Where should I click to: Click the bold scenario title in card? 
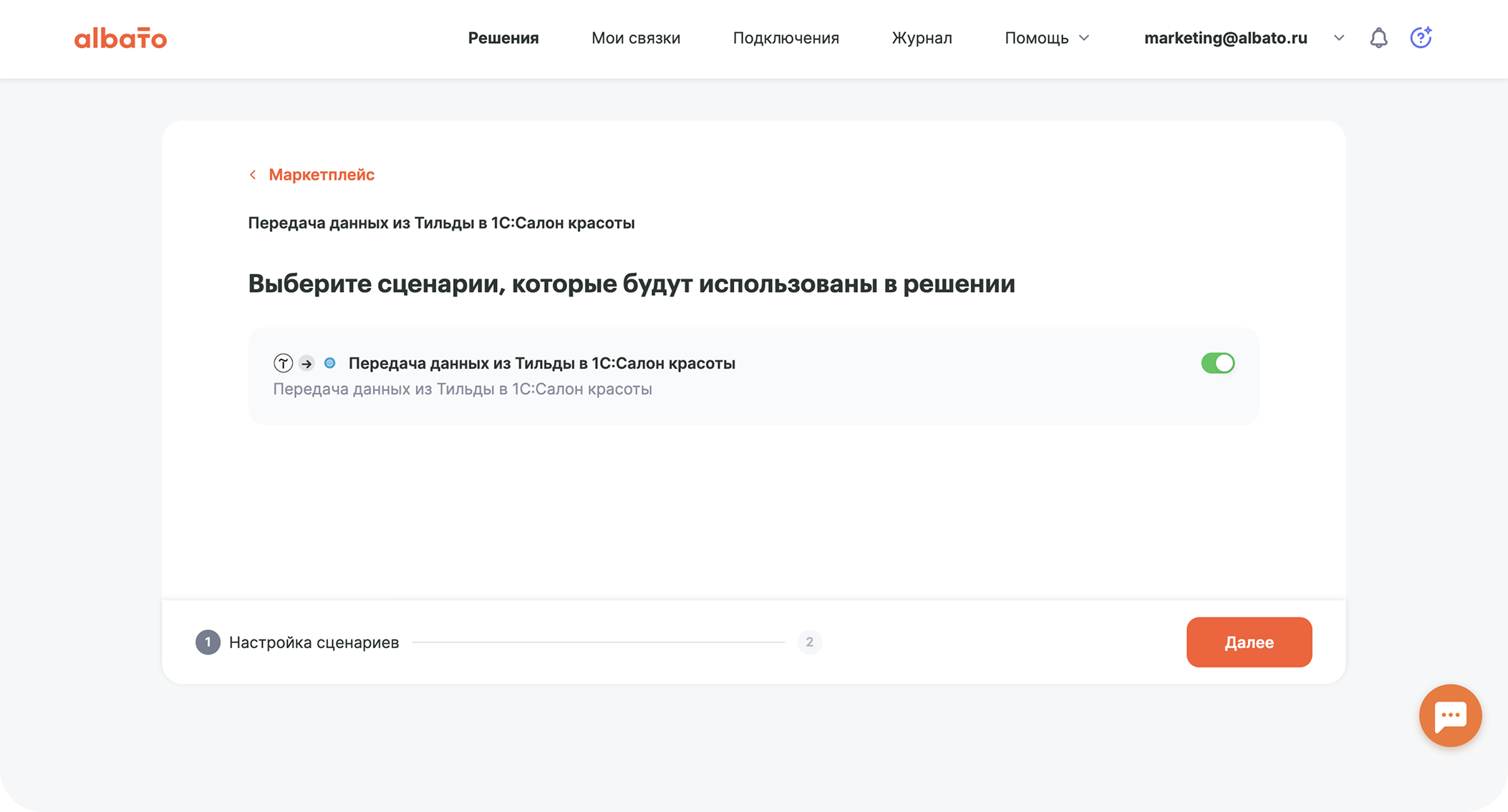click(x=541, y=363)
